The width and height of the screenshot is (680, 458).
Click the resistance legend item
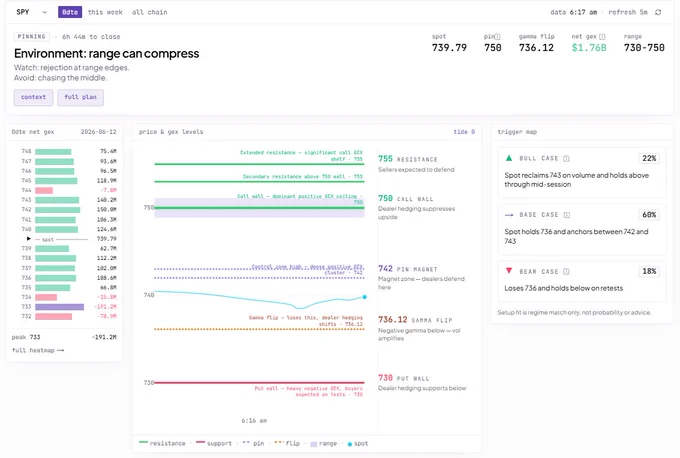click(x=162, y=443)
